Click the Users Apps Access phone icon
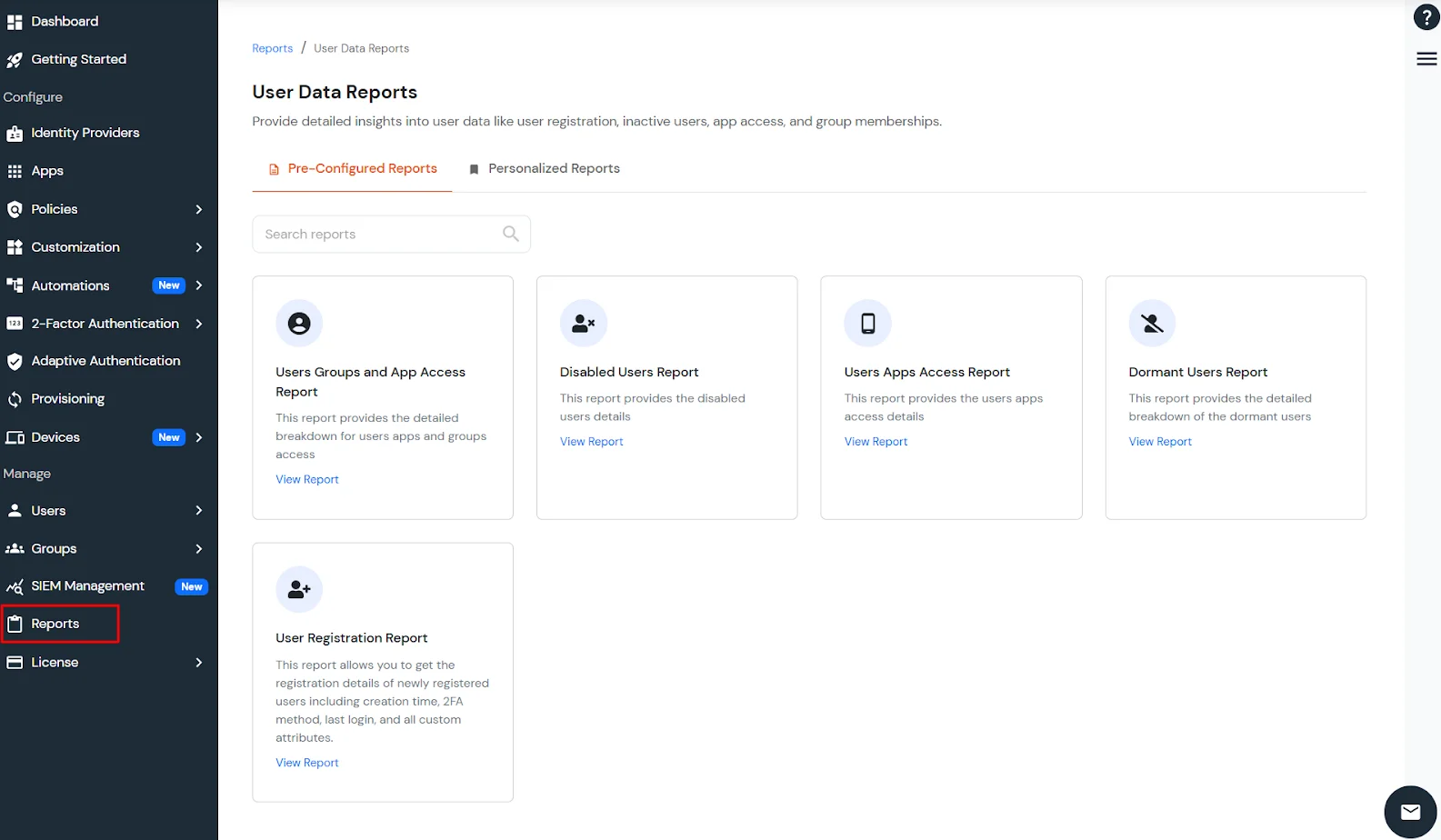Image resolution: width=1441 pixels, height=840 pixels. point(868,323)
